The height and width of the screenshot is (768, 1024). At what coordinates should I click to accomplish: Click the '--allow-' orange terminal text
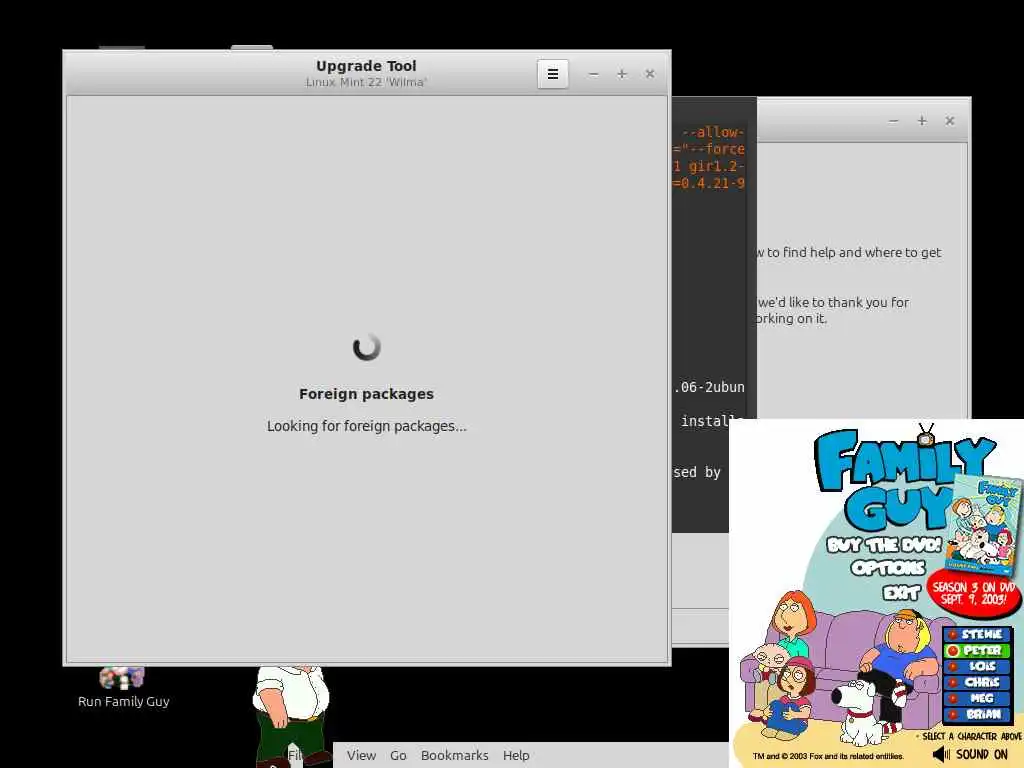coord(712,132)
